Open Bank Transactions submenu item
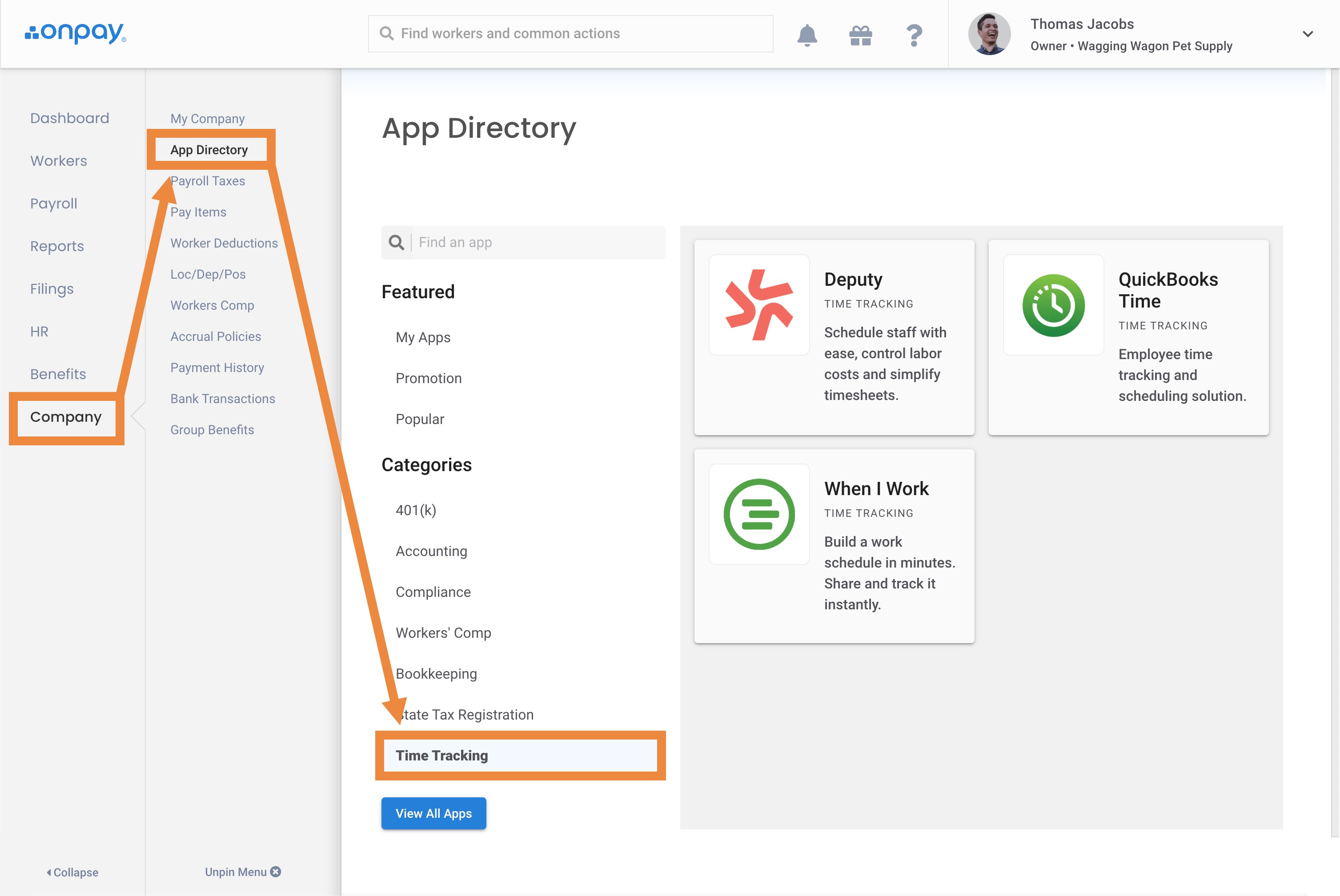The image size is (1340, 896). click(x=222, y=399)
